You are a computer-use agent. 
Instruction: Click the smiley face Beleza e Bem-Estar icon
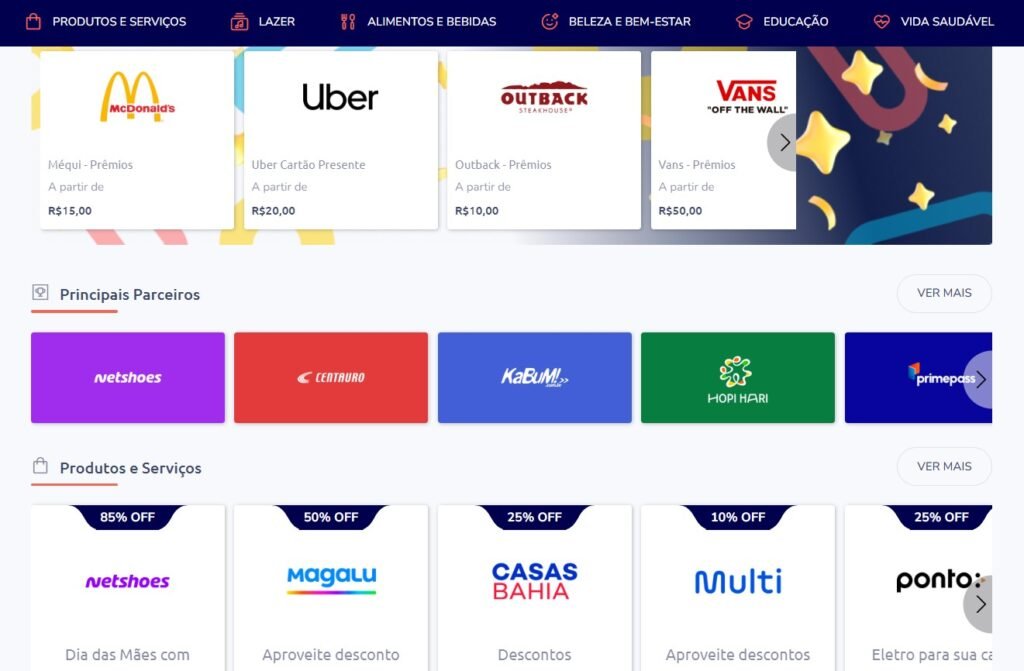click(x=550, y=22)
